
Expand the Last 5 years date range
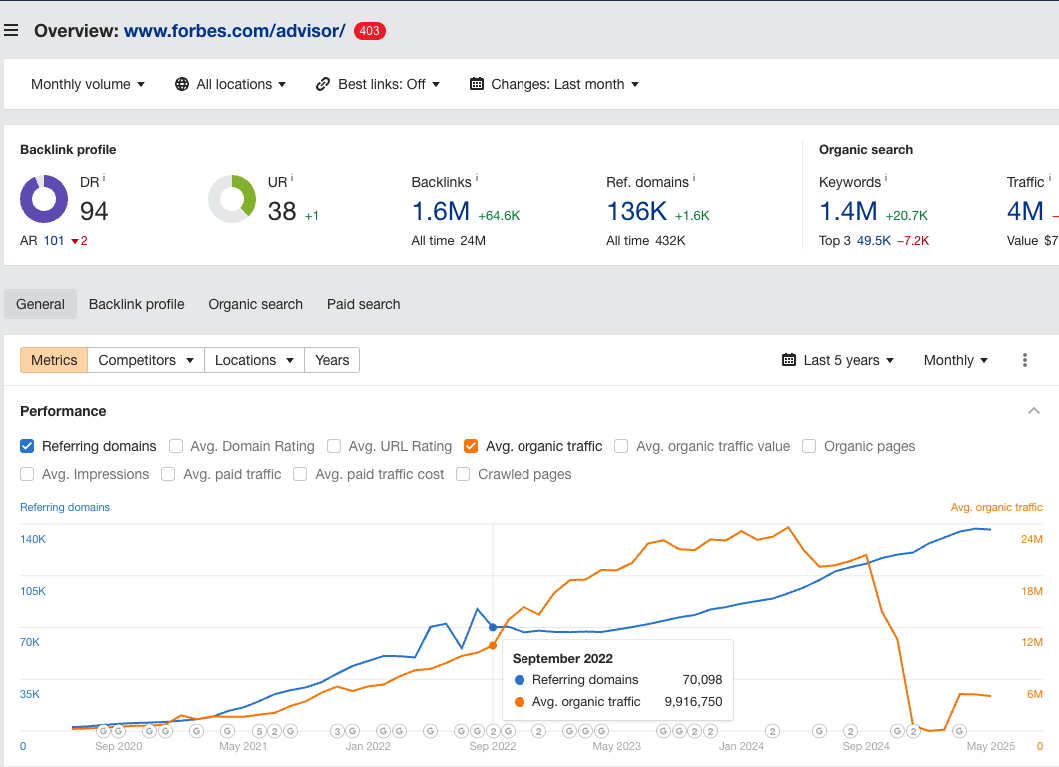[x=838, y=360]
